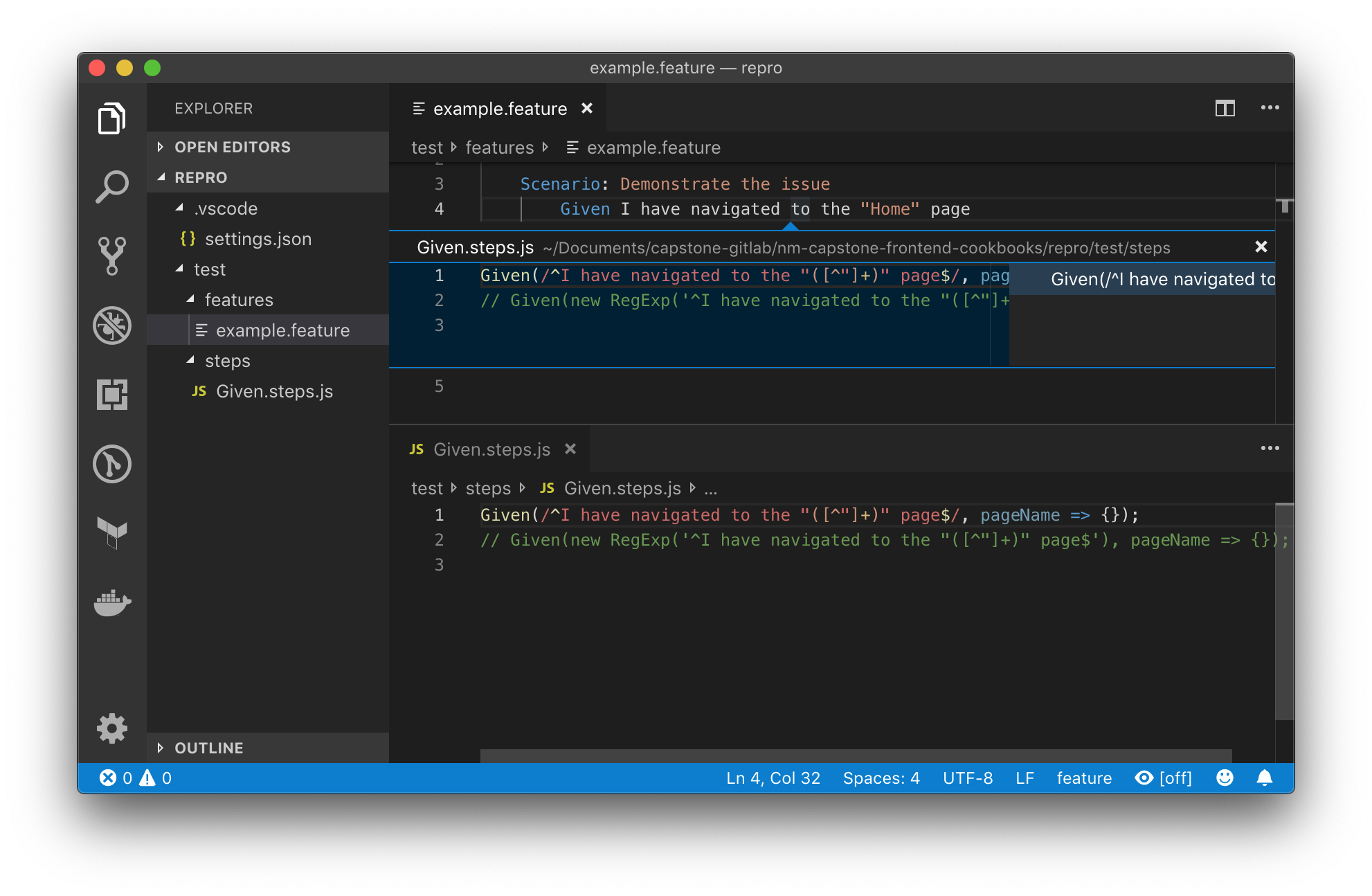
Task: Expand the OUTLINE panel
Action: (208, 748)
